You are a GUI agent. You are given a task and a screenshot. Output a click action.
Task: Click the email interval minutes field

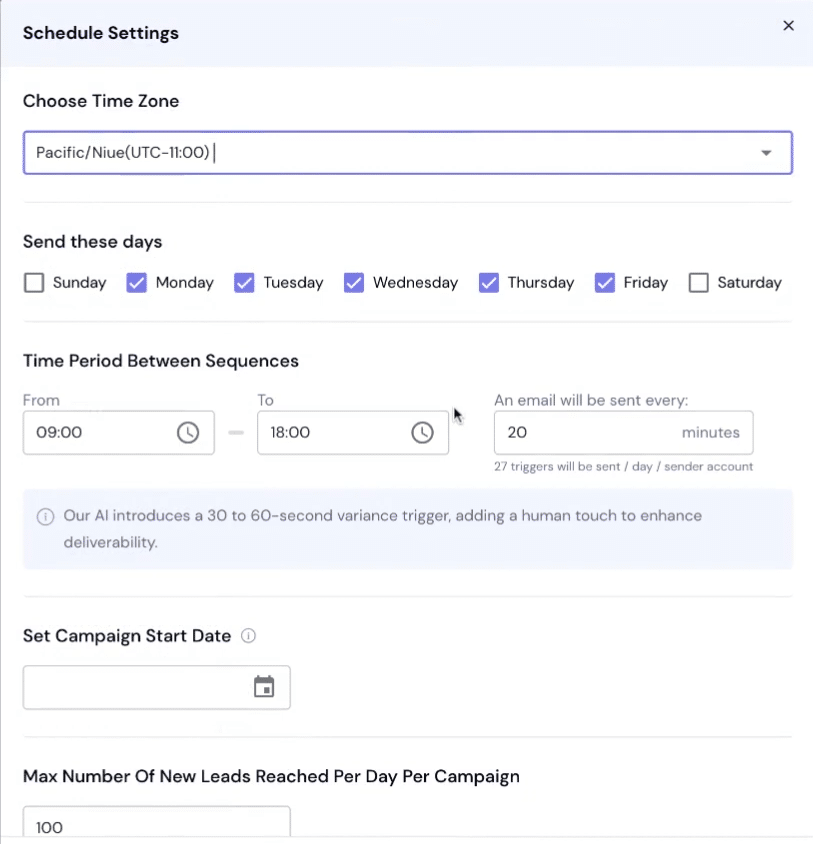click(623, 433)
